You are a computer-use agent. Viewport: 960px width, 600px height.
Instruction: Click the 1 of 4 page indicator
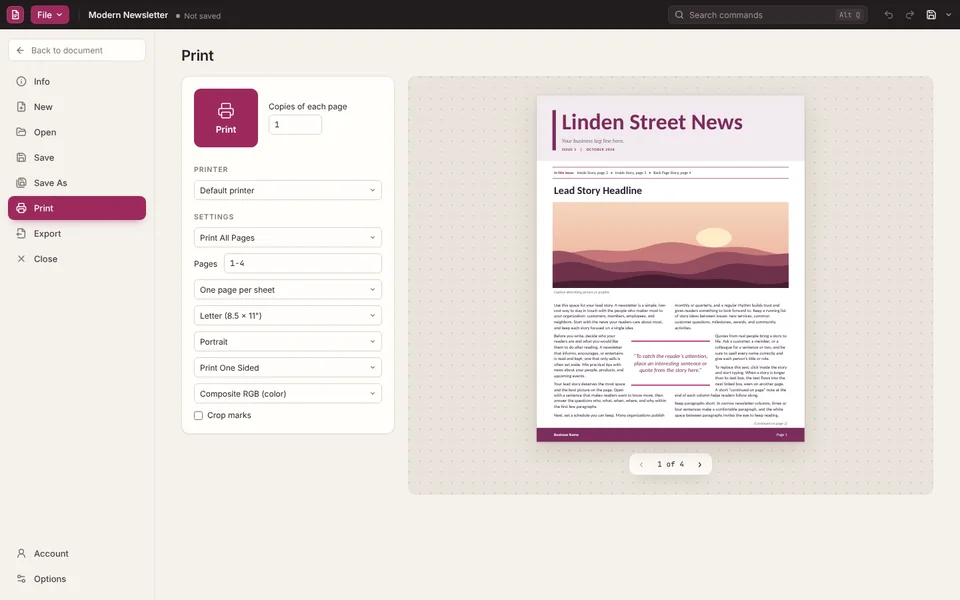coord(670,464)
